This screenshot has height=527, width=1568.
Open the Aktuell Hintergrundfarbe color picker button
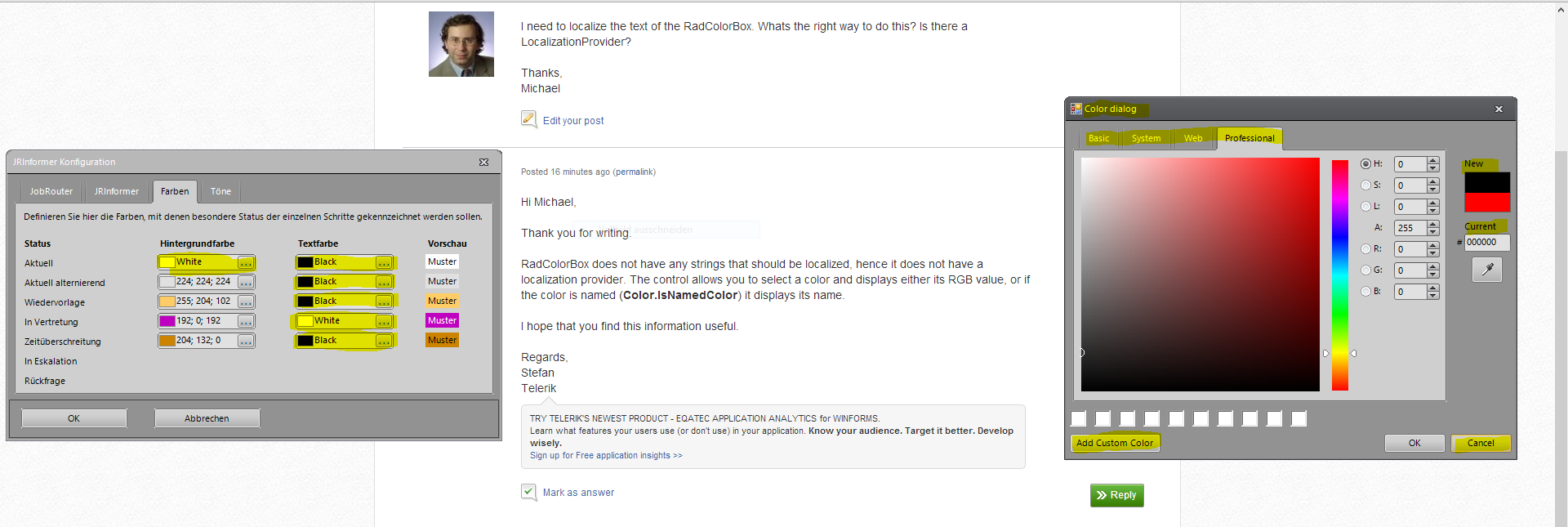coord(245,262)
